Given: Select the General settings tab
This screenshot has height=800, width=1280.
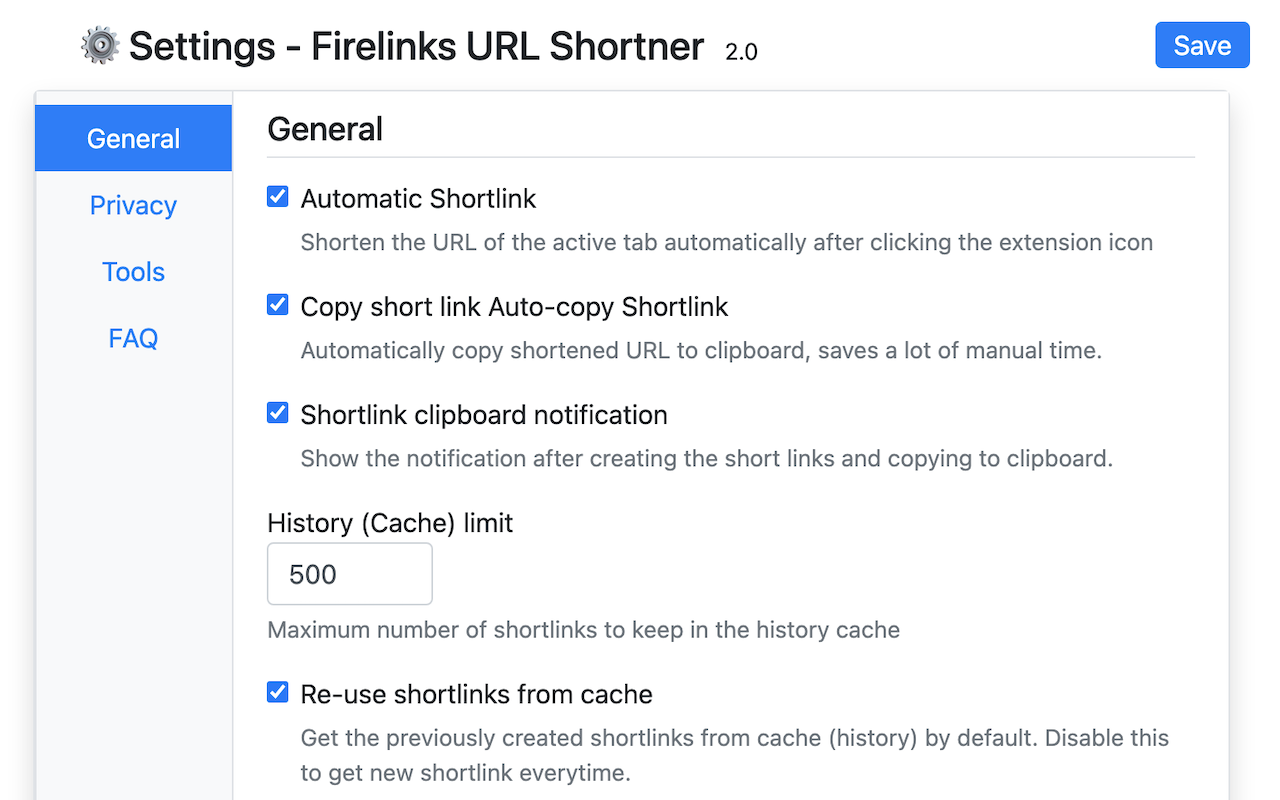Looking at the screenshot, I should pyautogui.click(x=133, y=138).
